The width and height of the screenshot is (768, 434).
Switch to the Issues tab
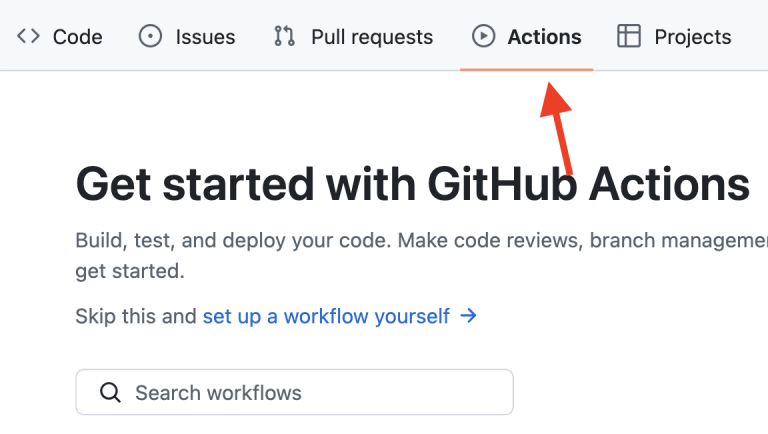point(205,37)
